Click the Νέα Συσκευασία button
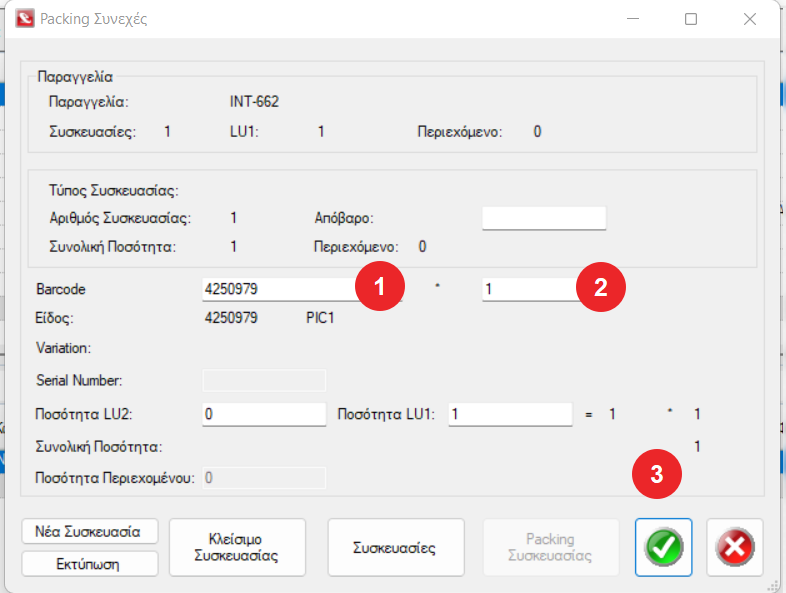786x593 pixels. pos(90,531)
